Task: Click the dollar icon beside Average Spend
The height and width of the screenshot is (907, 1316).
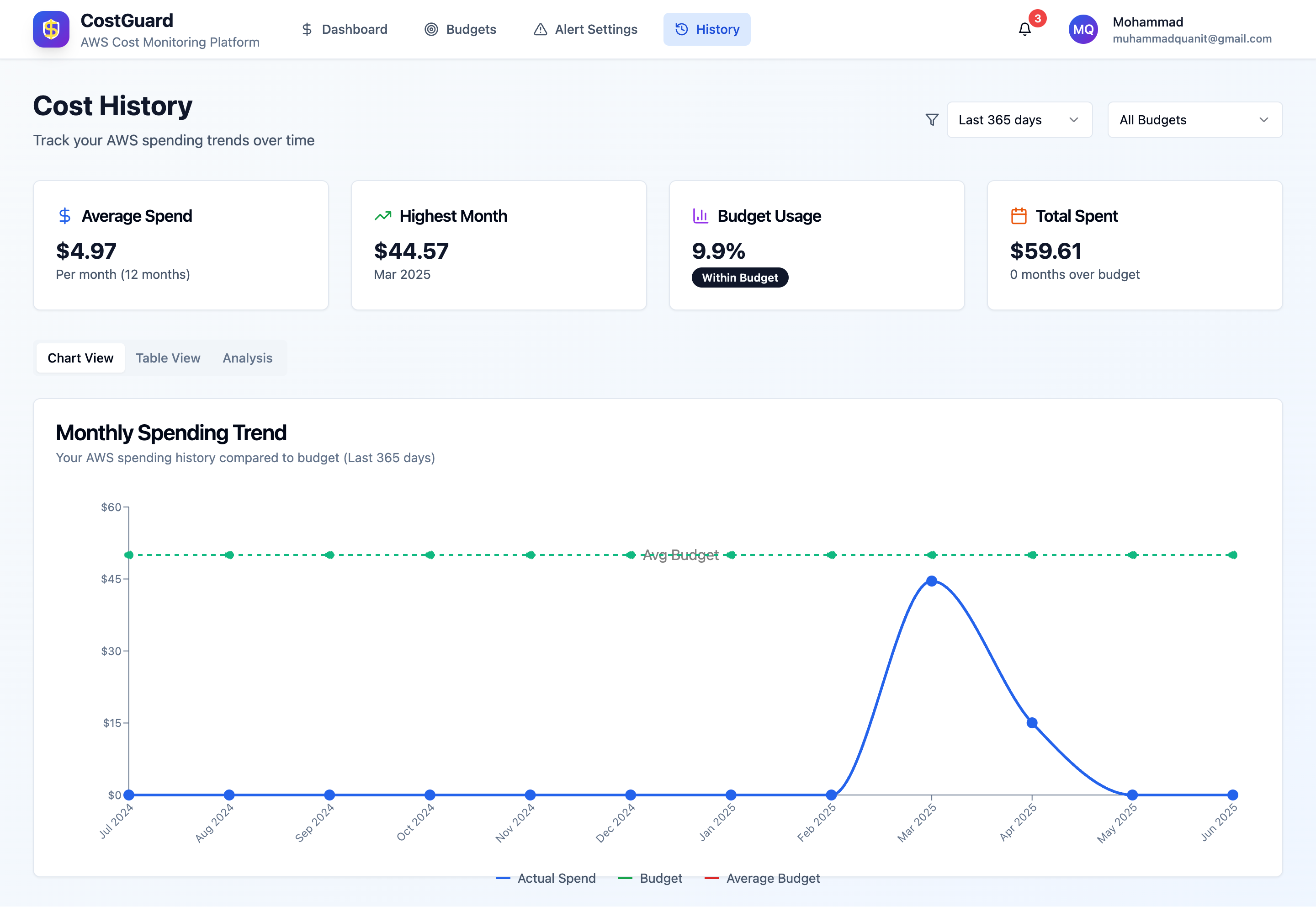Action: click(x=65, y=216)
